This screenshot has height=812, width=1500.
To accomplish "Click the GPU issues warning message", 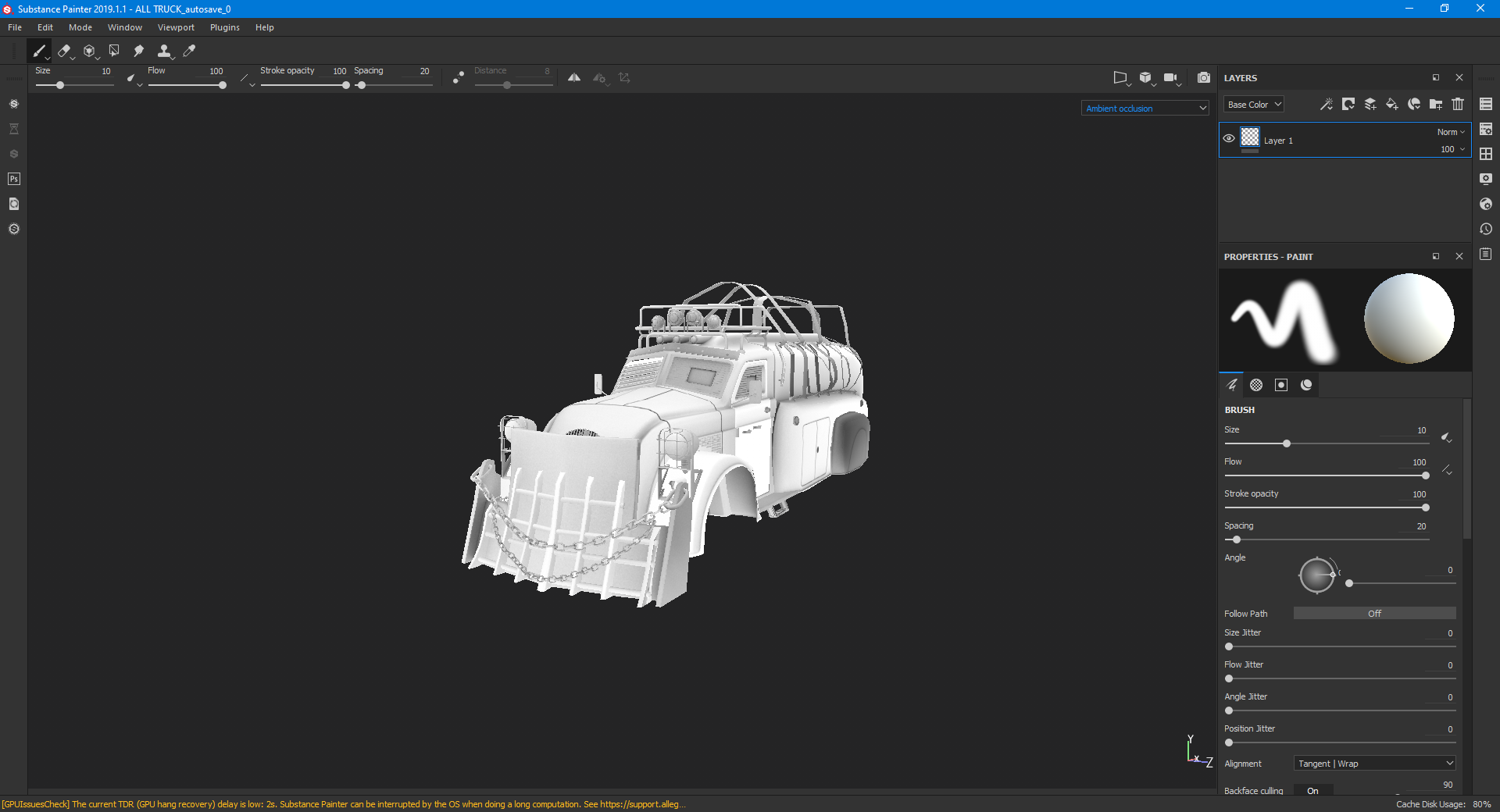I will tap(344, 804).
